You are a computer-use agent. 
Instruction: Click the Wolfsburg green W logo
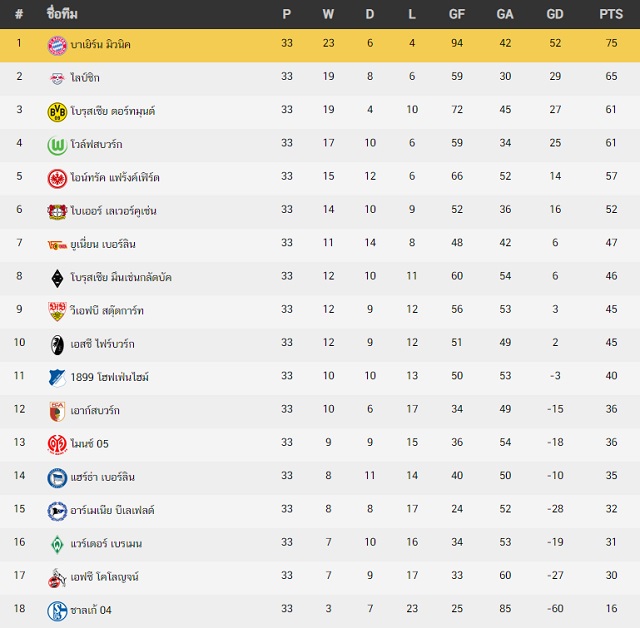57,145
